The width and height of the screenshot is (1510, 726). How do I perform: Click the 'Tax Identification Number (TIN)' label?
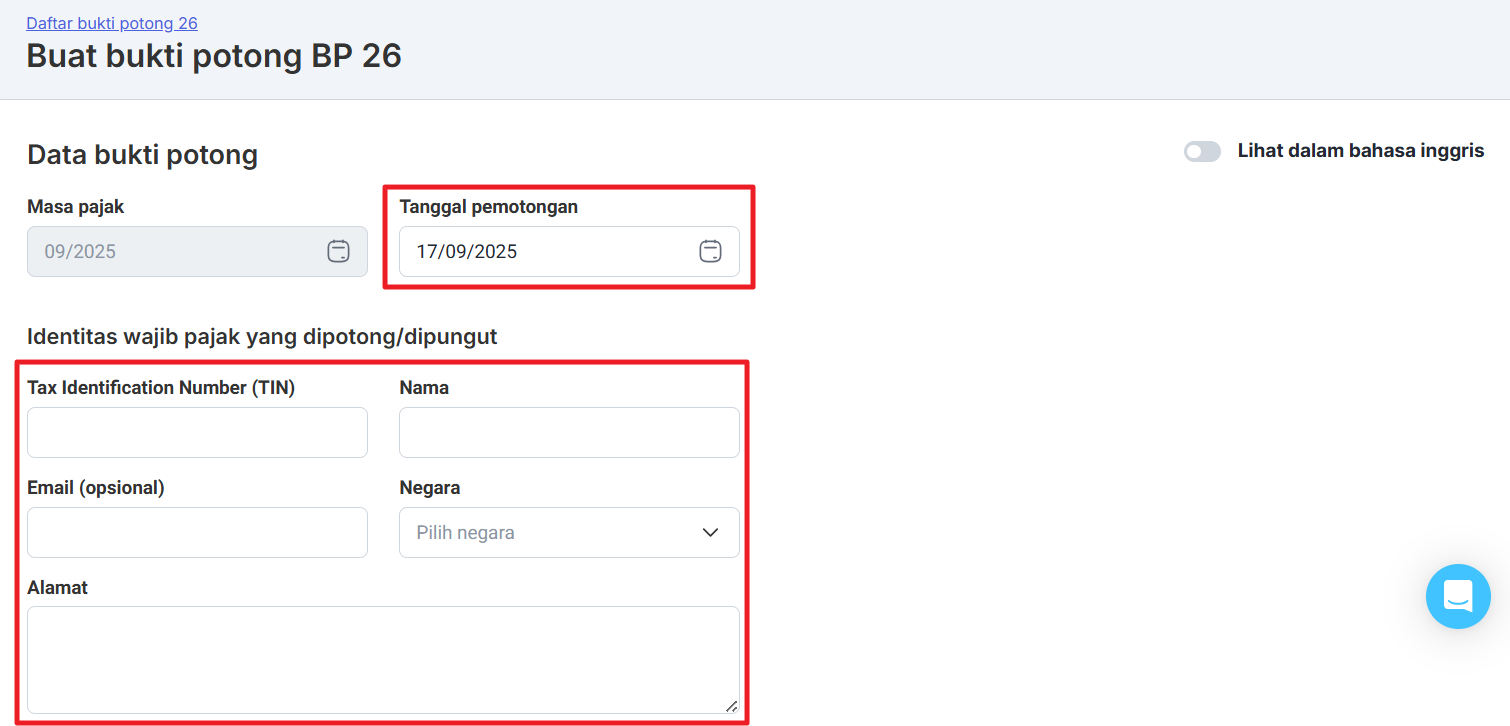[161, 388]
